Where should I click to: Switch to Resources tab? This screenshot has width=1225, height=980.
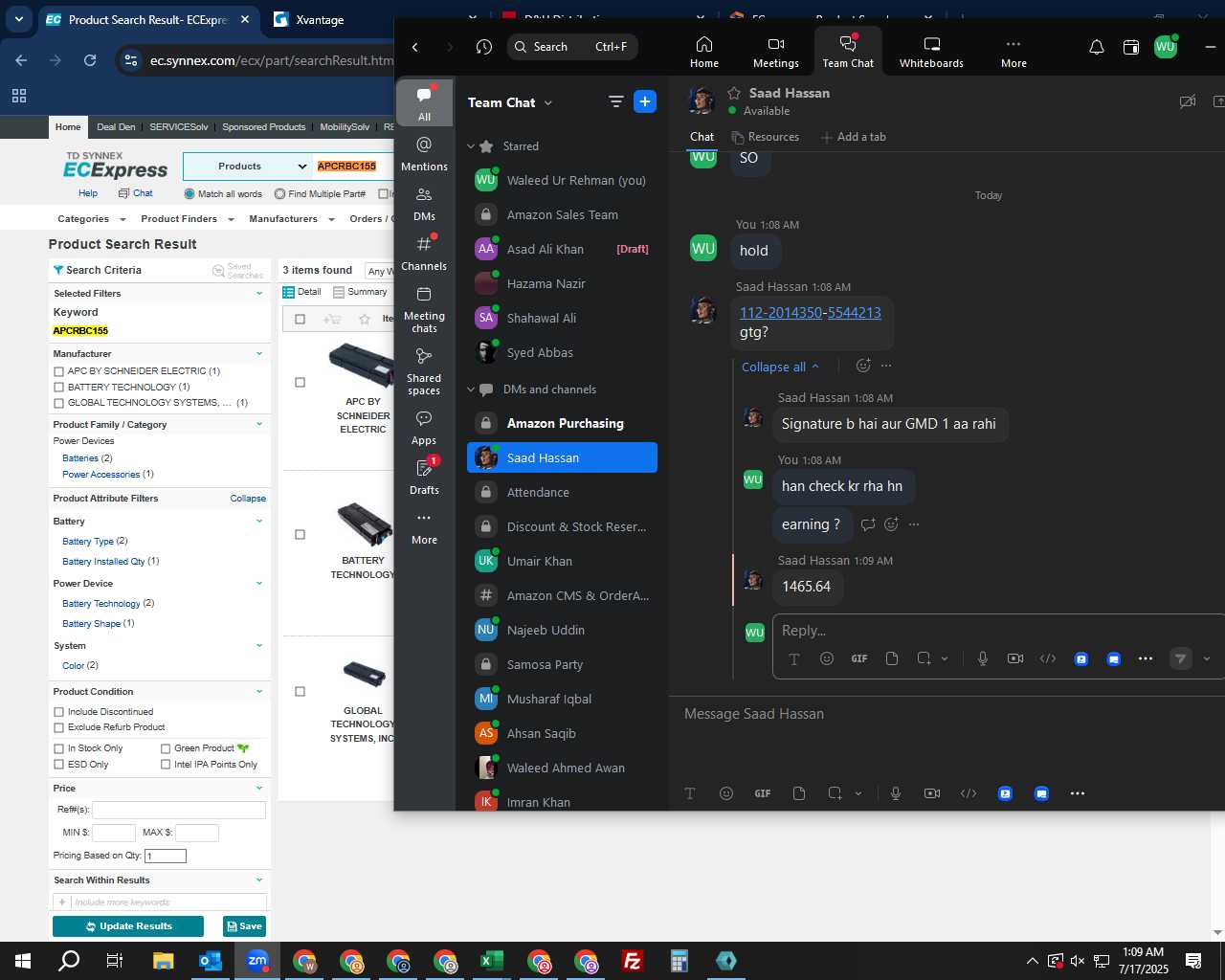pos(765,137)
